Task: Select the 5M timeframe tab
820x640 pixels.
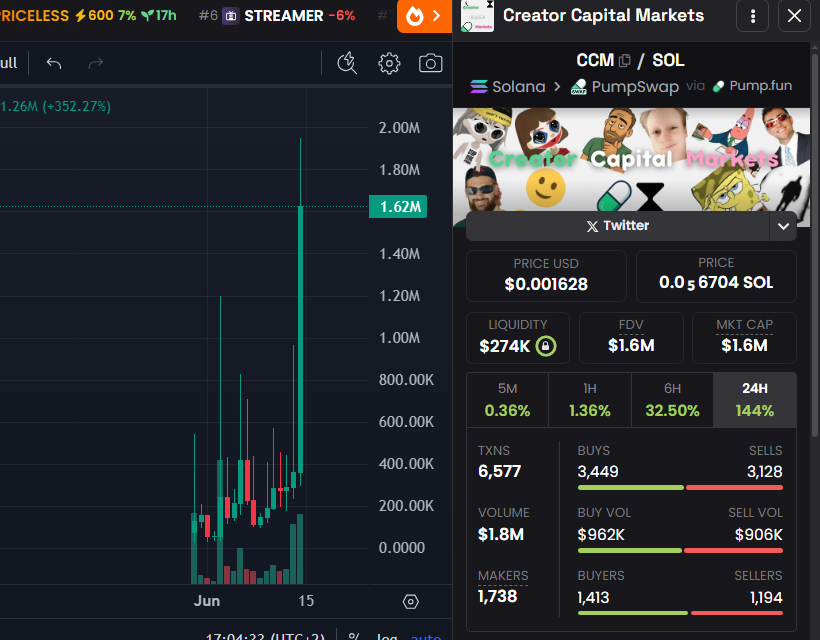Action: pos(507,400)
